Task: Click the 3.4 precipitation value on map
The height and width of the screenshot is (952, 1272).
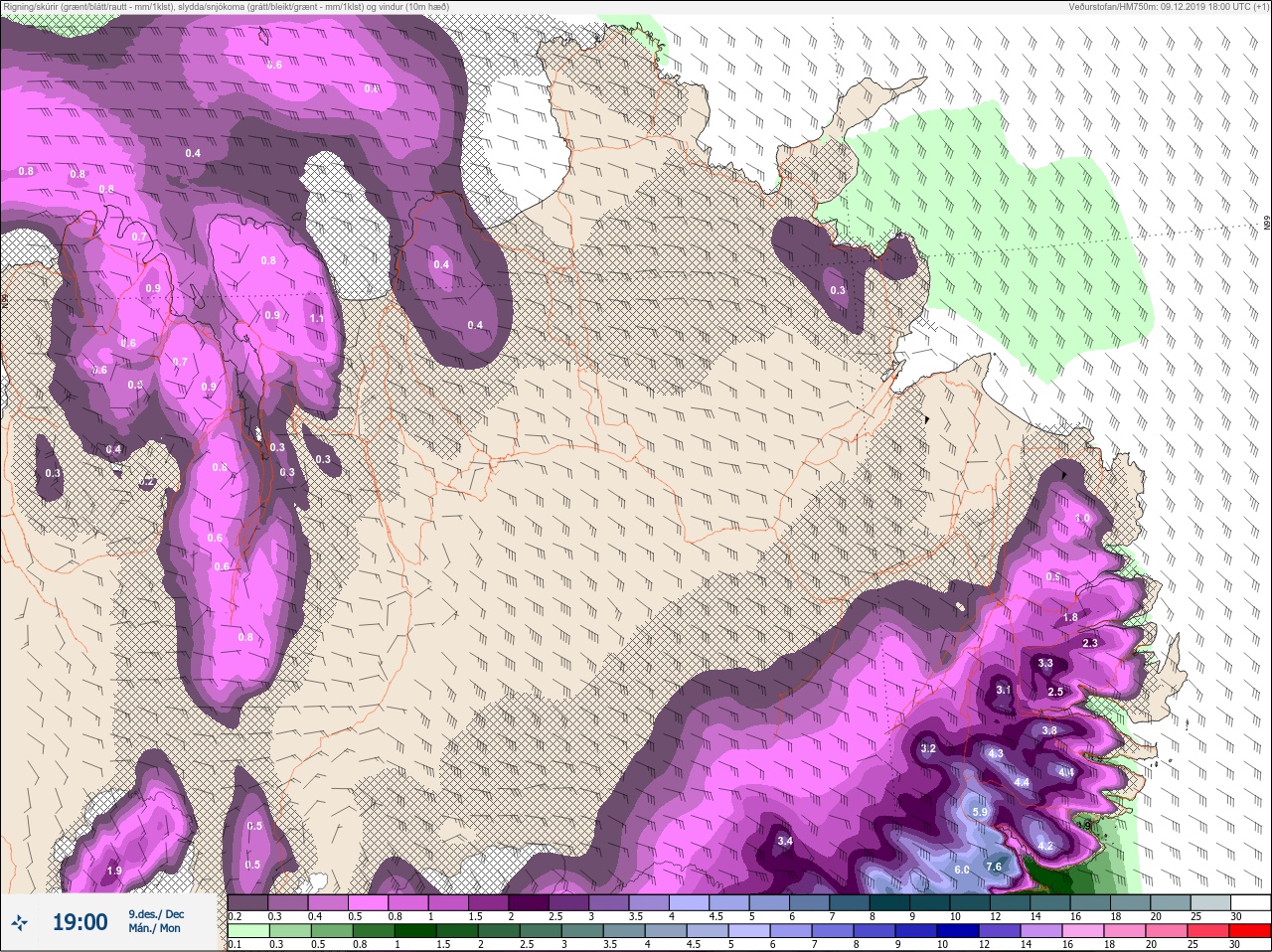Action: click(785, 841)
